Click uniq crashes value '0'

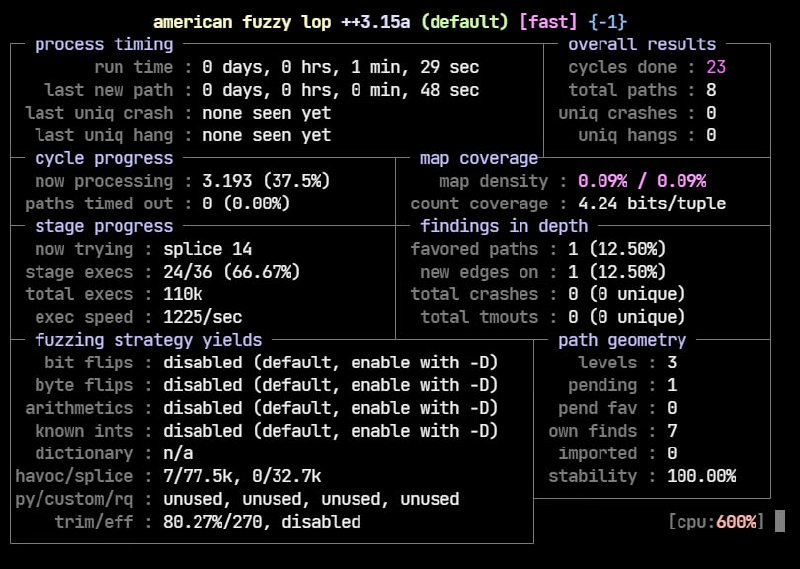[x=711, y=113]
